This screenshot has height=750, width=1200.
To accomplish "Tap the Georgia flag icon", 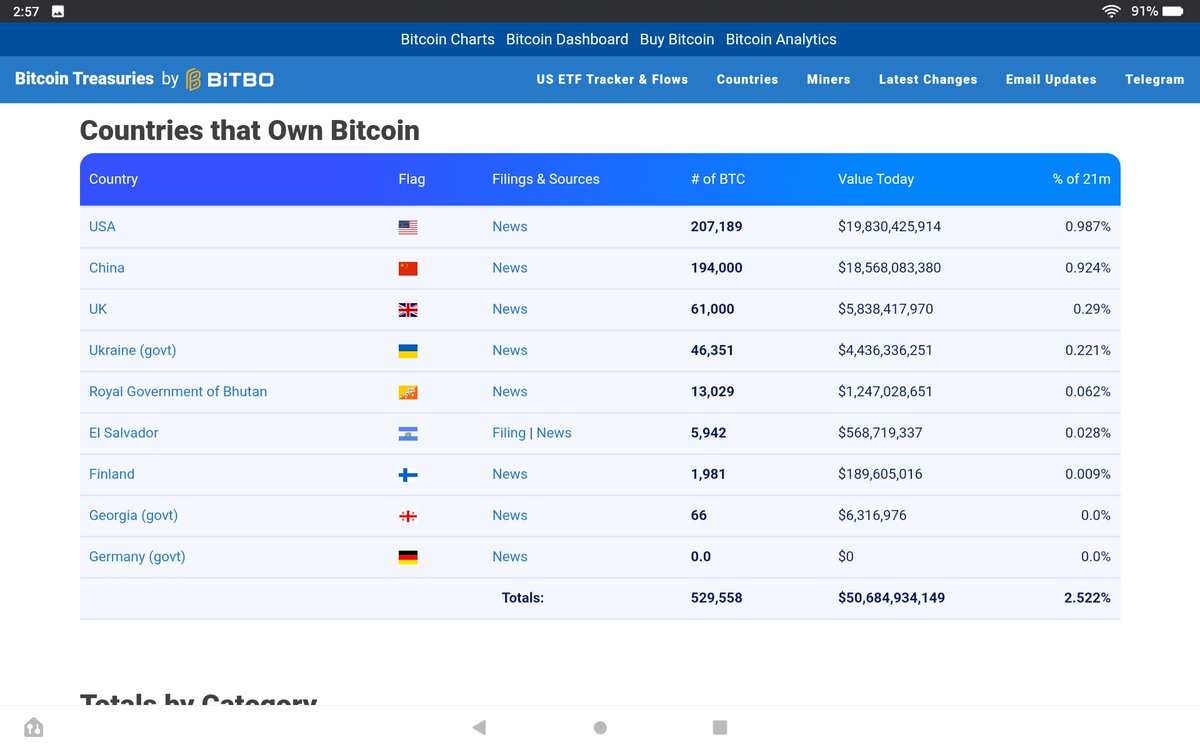I will pos(408,516).
